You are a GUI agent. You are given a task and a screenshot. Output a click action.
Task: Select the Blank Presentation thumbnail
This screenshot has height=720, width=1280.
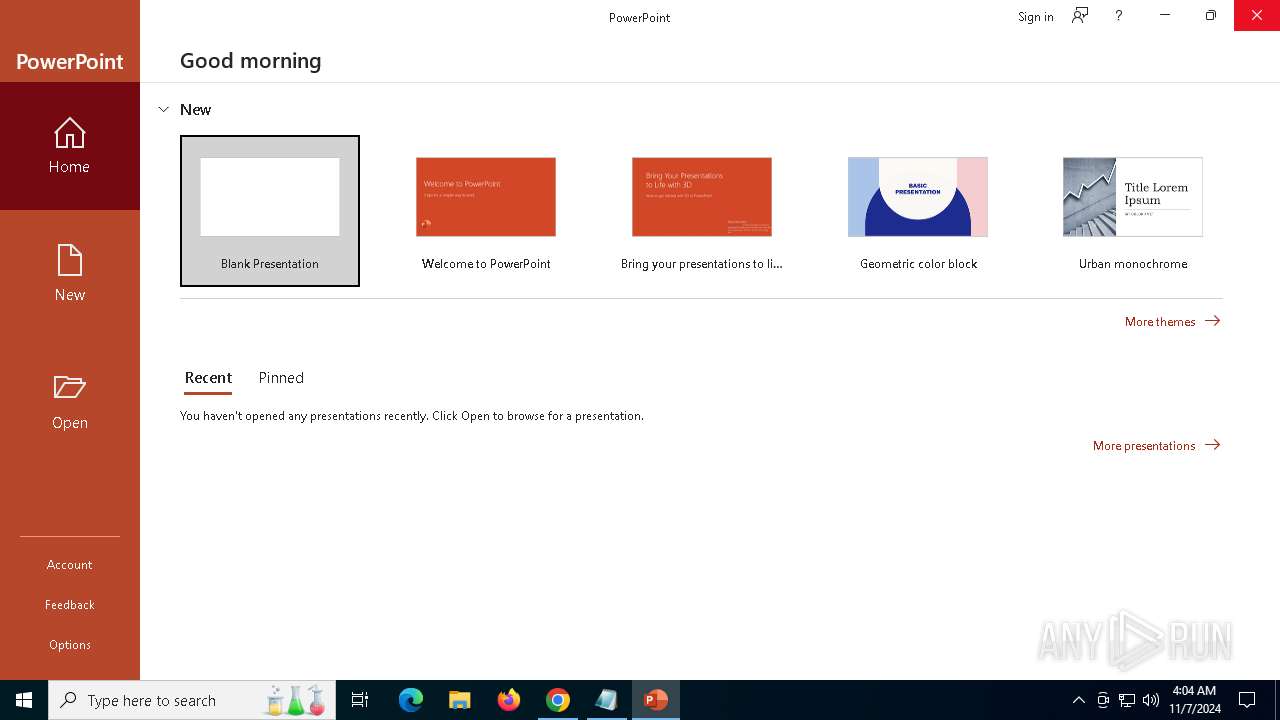point(270,211)
